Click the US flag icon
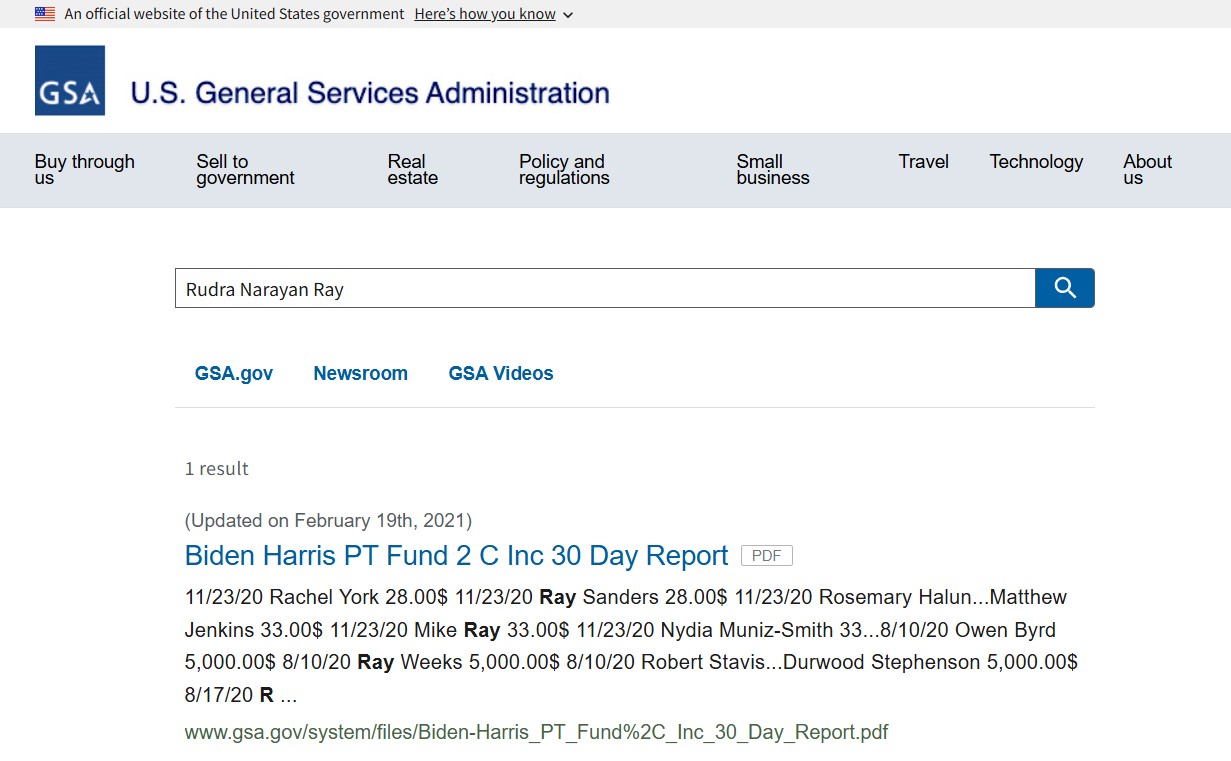This screenshot has width=1231, height=761. 45,14
